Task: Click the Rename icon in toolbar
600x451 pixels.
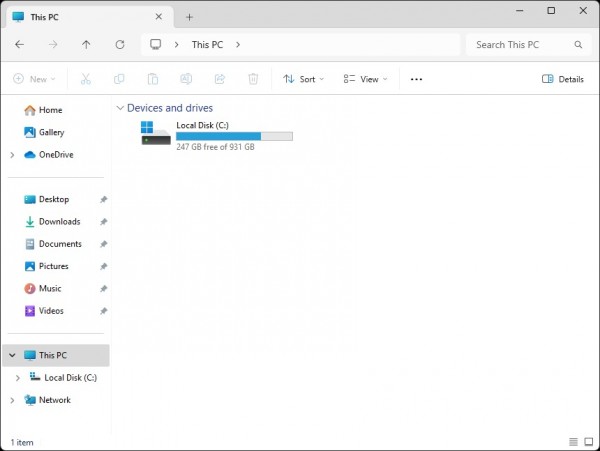Action: coord(186,79)
